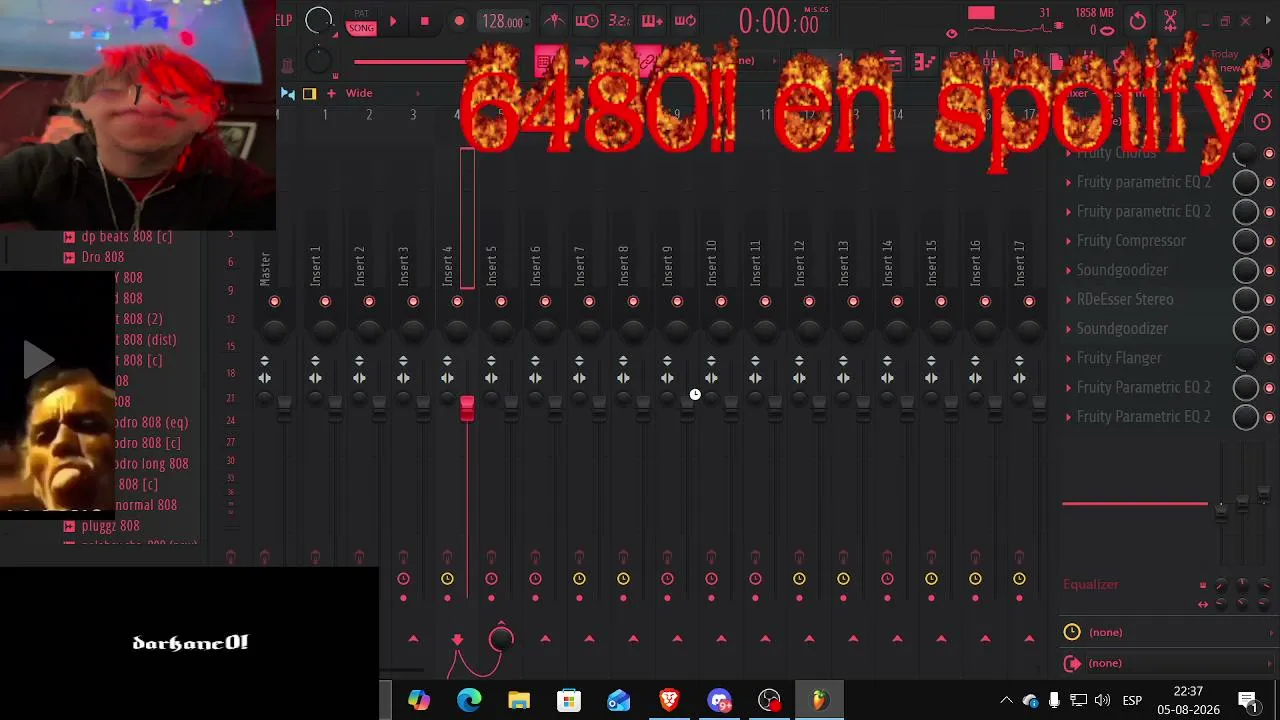
Task: Select the Insert 1 mixer track
Action: tap(316, 266)
